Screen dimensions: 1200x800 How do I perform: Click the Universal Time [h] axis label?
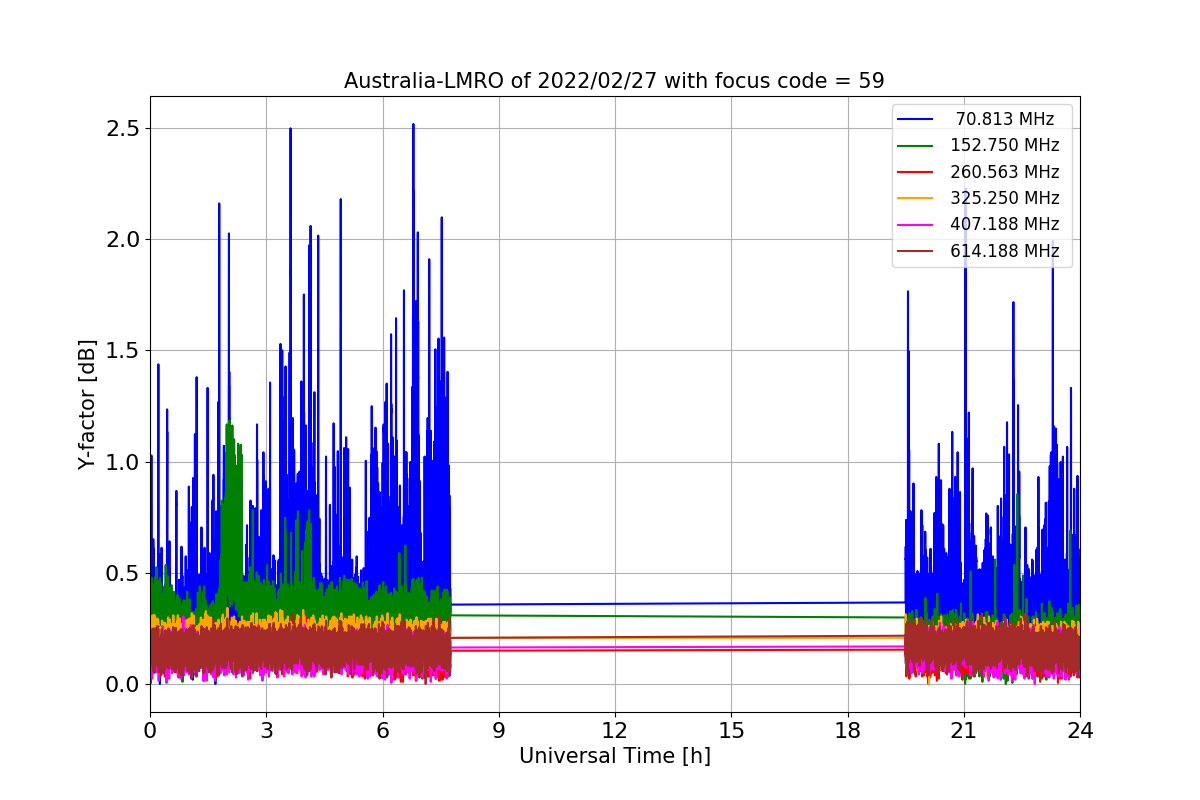coord(615,757)
